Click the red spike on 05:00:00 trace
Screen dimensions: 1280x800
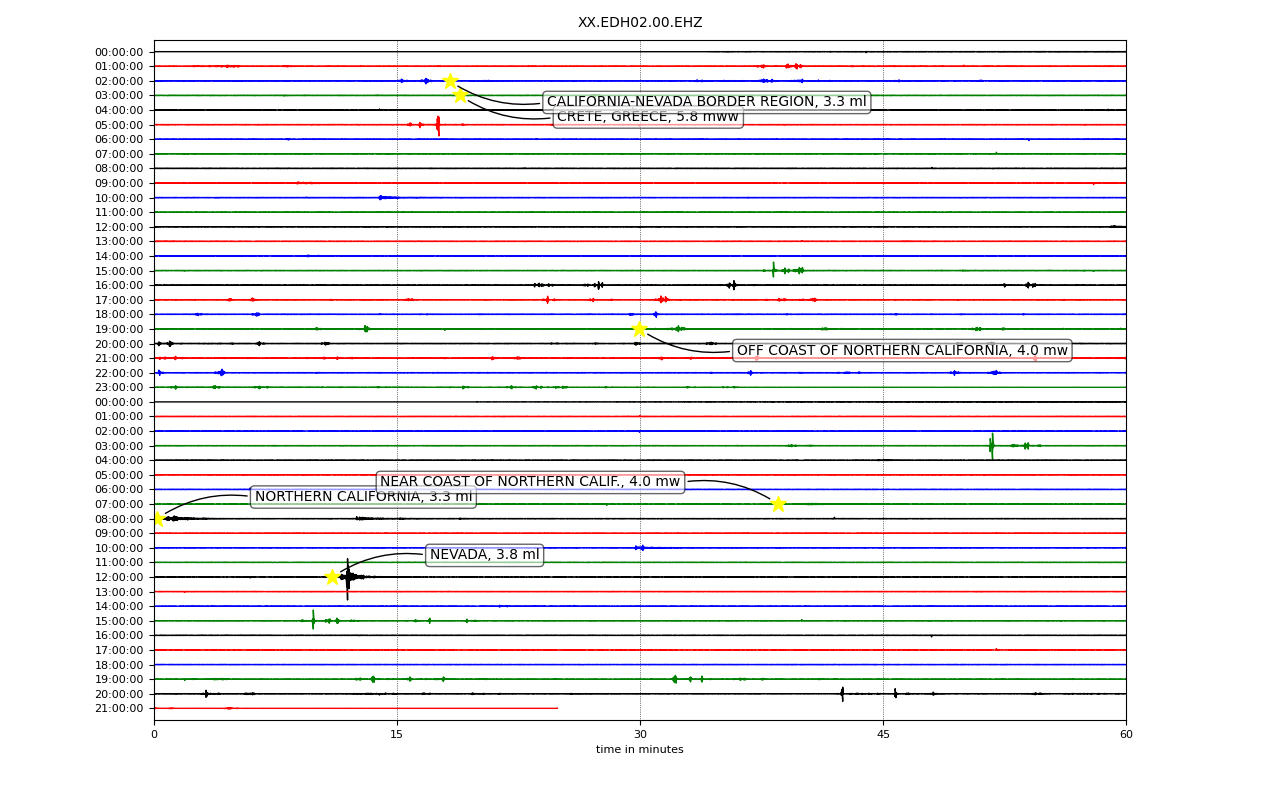pos(438,125)
